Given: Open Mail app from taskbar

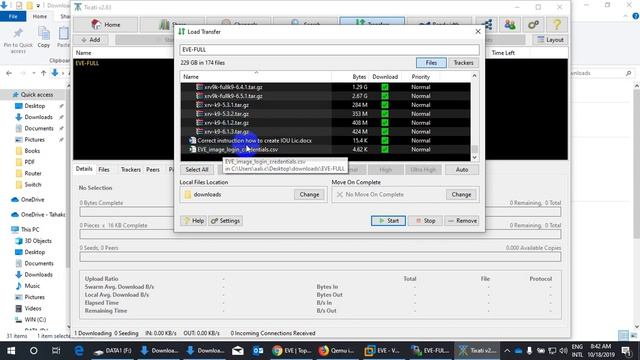Looking at the screenshot, I should (x=238, y=351).
